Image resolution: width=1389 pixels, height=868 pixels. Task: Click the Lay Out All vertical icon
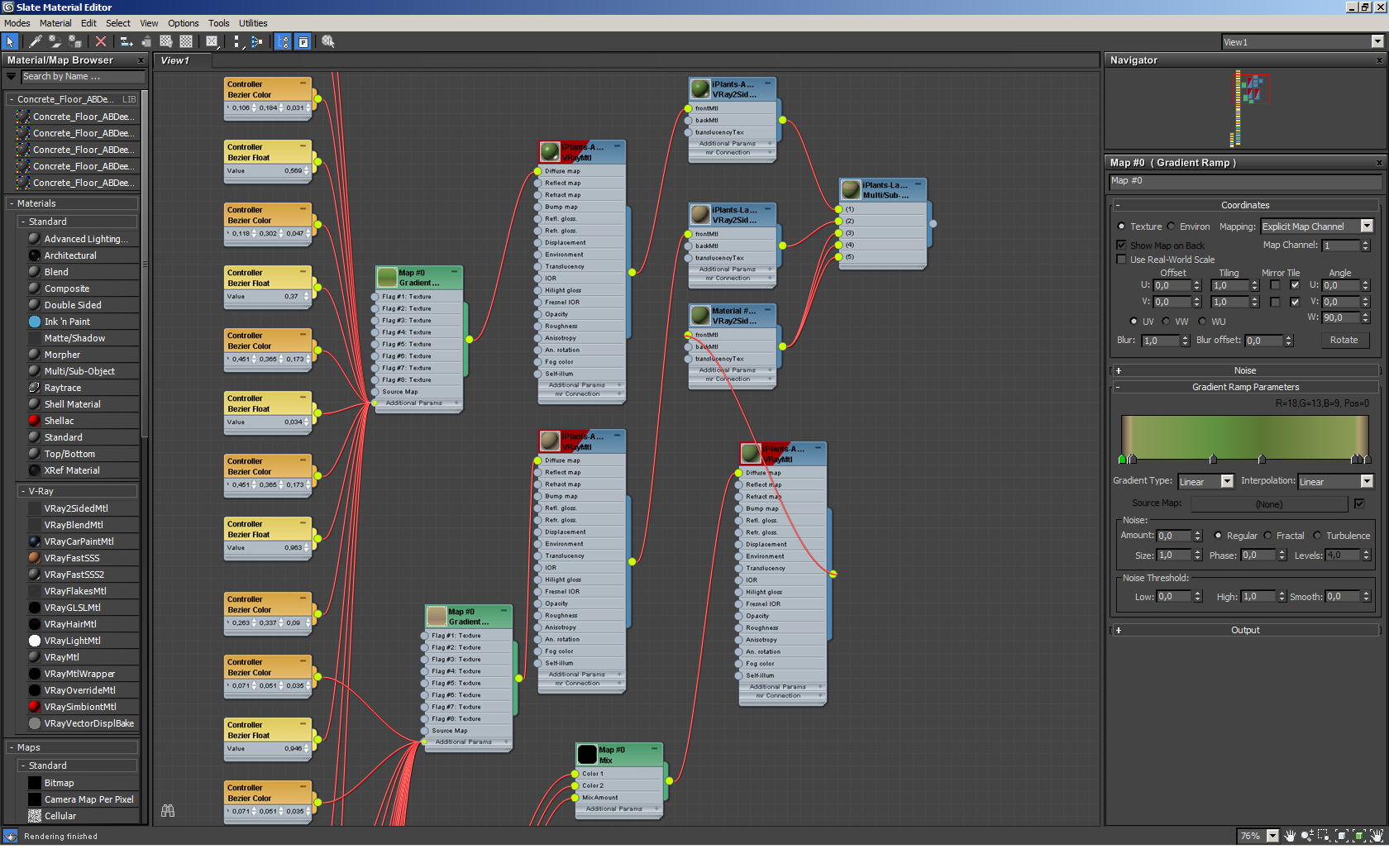[237, 41]
